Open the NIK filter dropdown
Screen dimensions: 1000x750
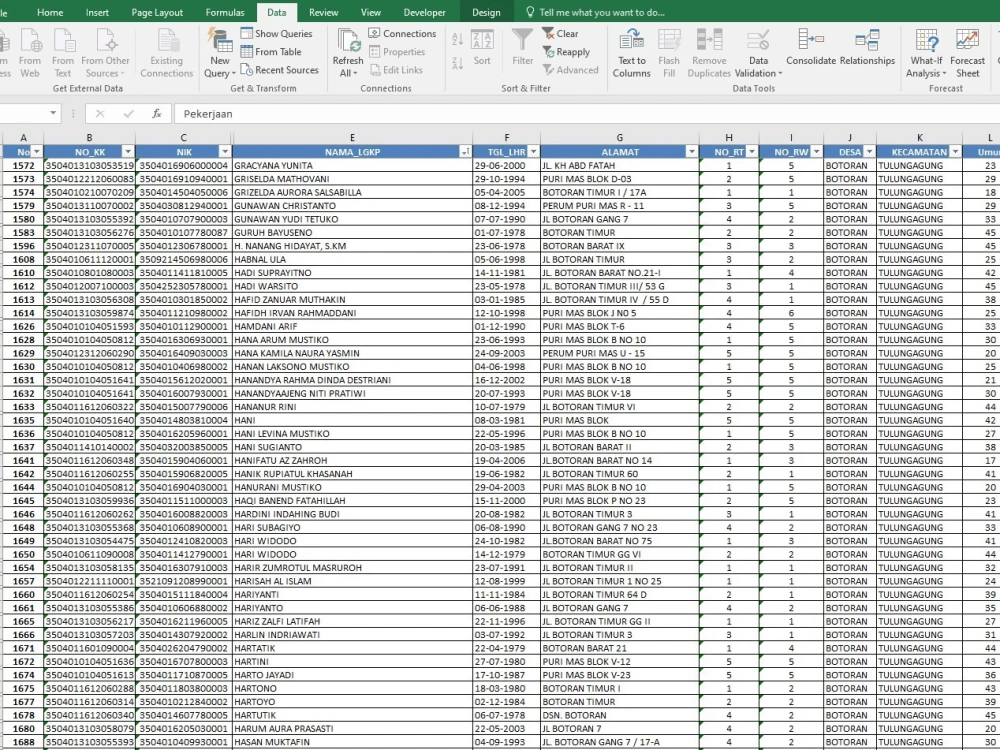point(224,152)
